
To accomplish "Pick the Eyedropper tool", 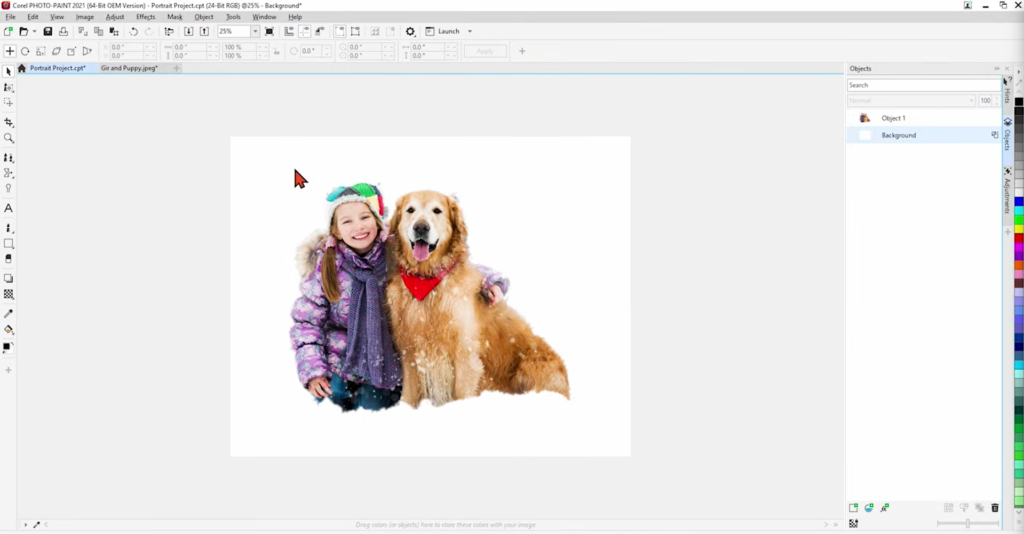I will (8, 314).
